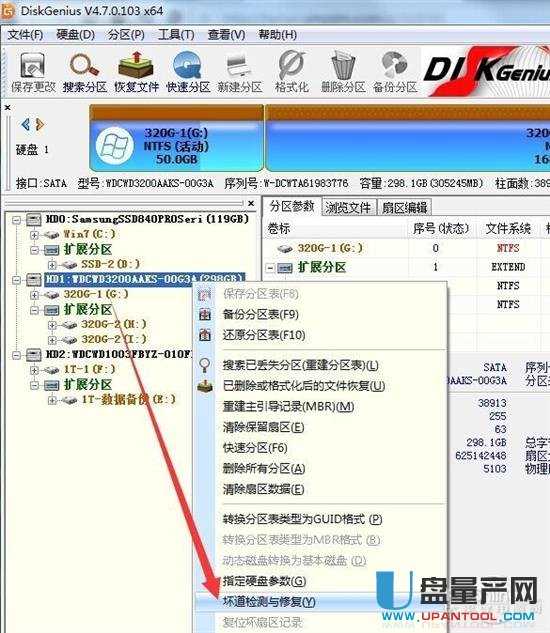550x633 pixels.
Task: Select 320G-2 (I:) partition in tree
Action: (113, 340)
